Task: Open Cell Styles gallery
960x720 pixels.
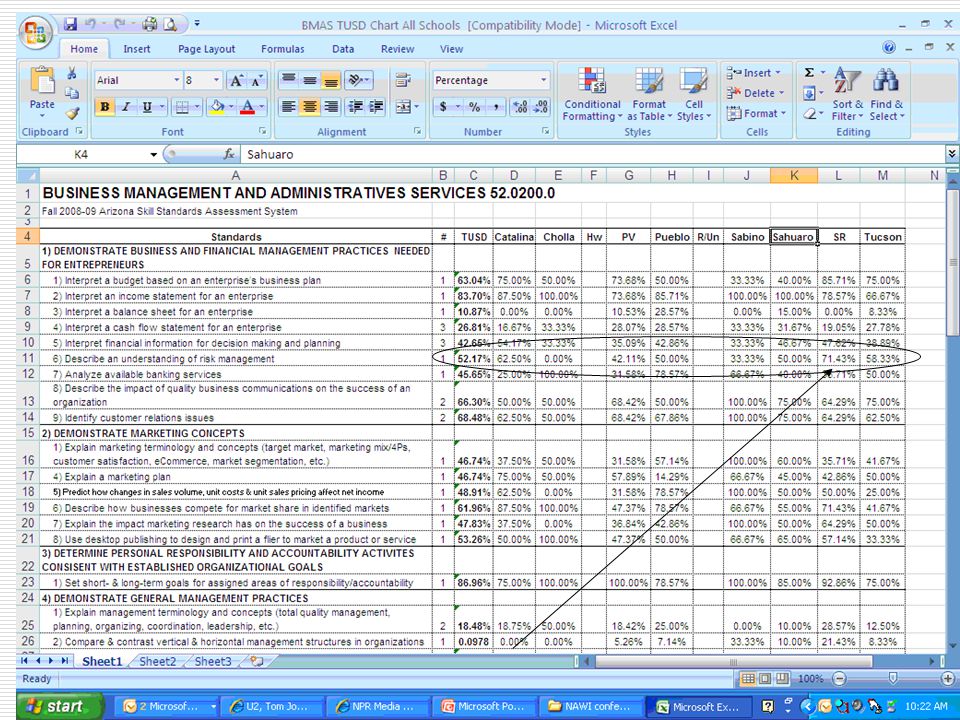Action: (x=694, y=94)
